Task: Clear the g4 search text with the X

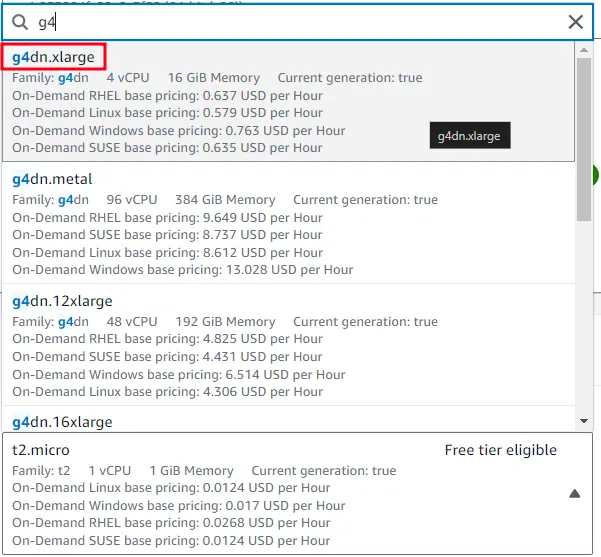Action: 575,22
